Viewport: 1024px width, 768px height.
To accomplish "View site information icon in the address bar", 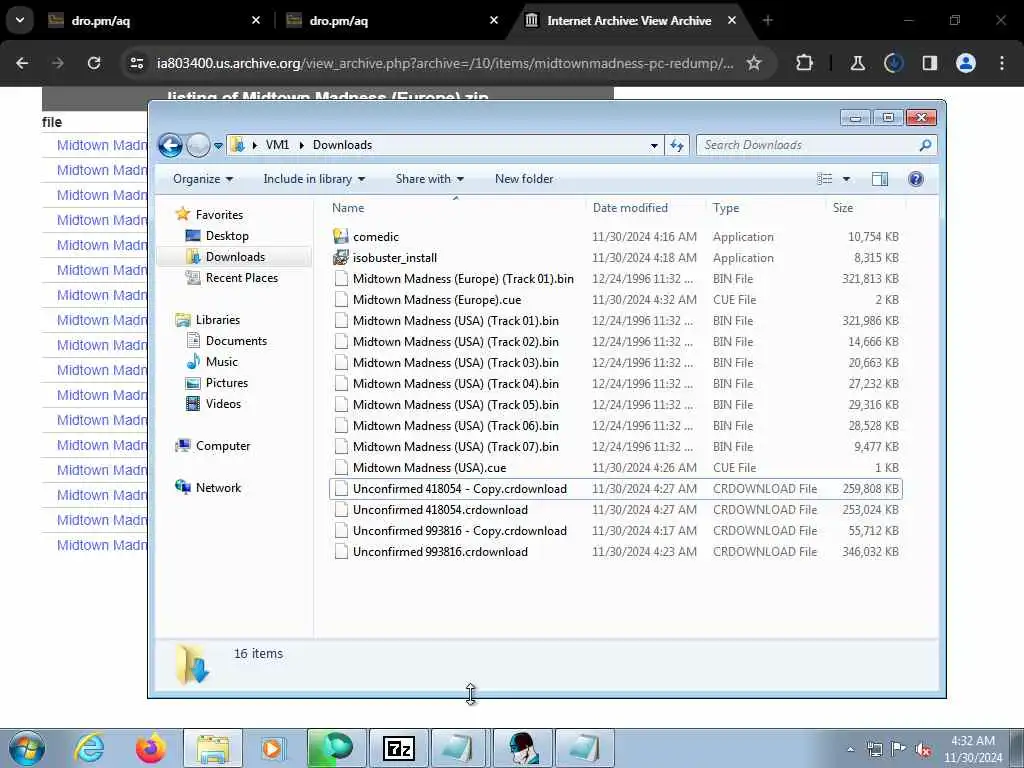I will click(137, 63).
